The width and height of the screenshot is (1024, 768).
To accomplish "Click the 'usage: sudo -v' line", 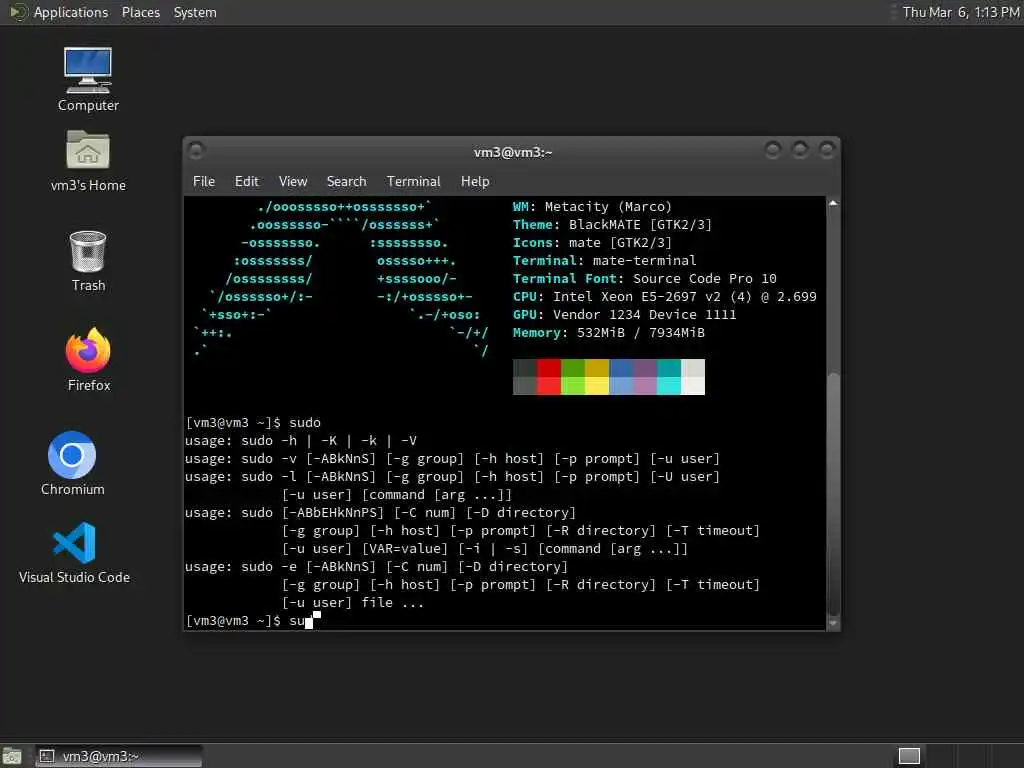I will pyautogui.click(x=452, y=459).
